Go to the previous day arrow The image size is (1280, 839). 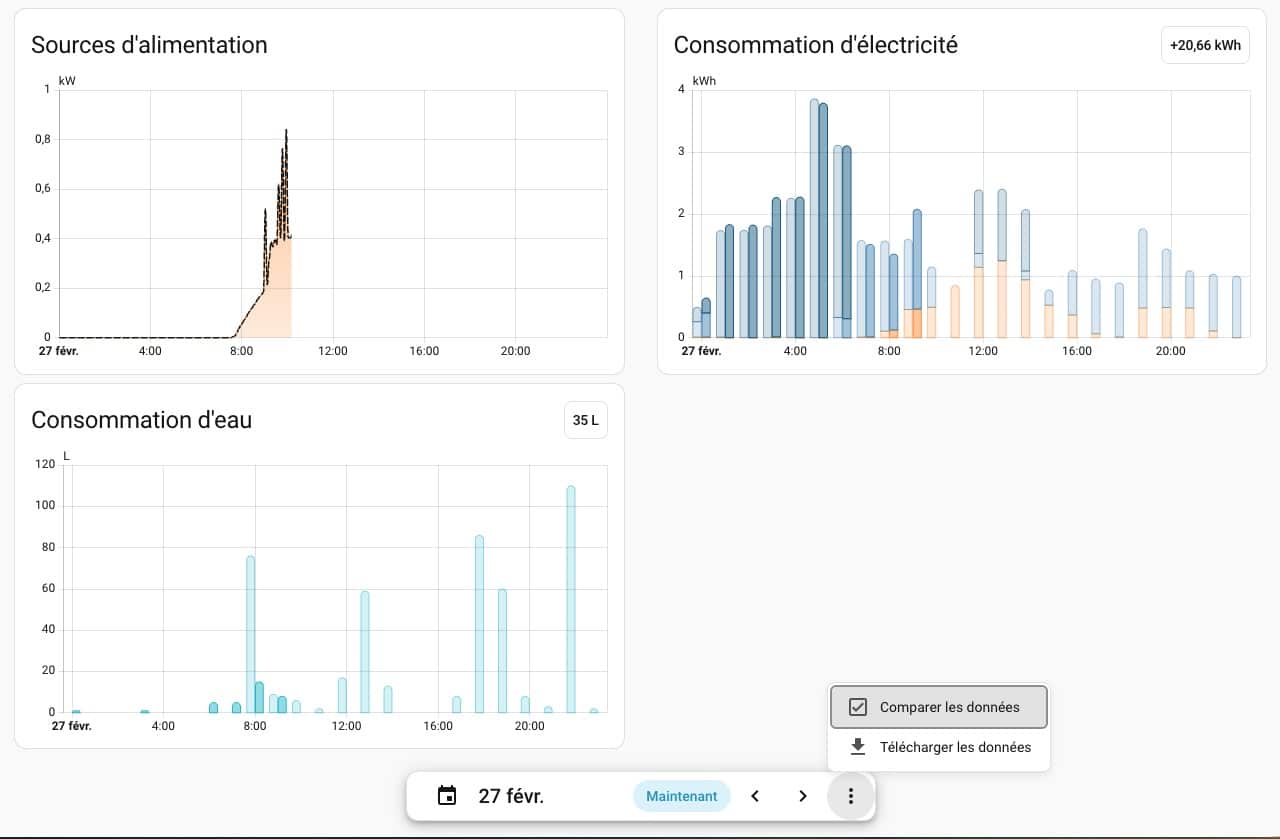tap(755, 796)
